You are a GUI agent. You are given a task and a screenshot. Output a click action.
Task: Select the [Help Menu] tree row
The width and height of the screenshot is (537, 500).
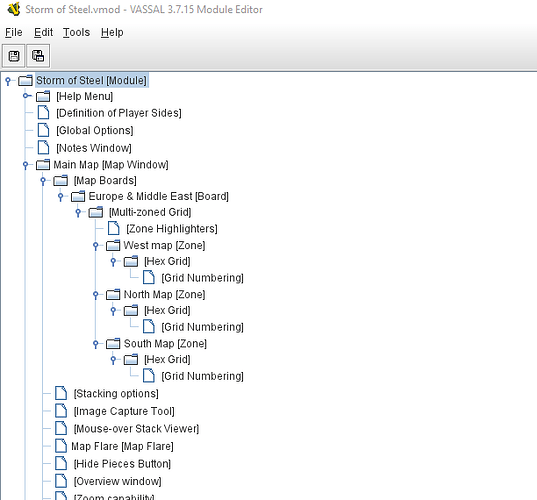click(85, 96)
